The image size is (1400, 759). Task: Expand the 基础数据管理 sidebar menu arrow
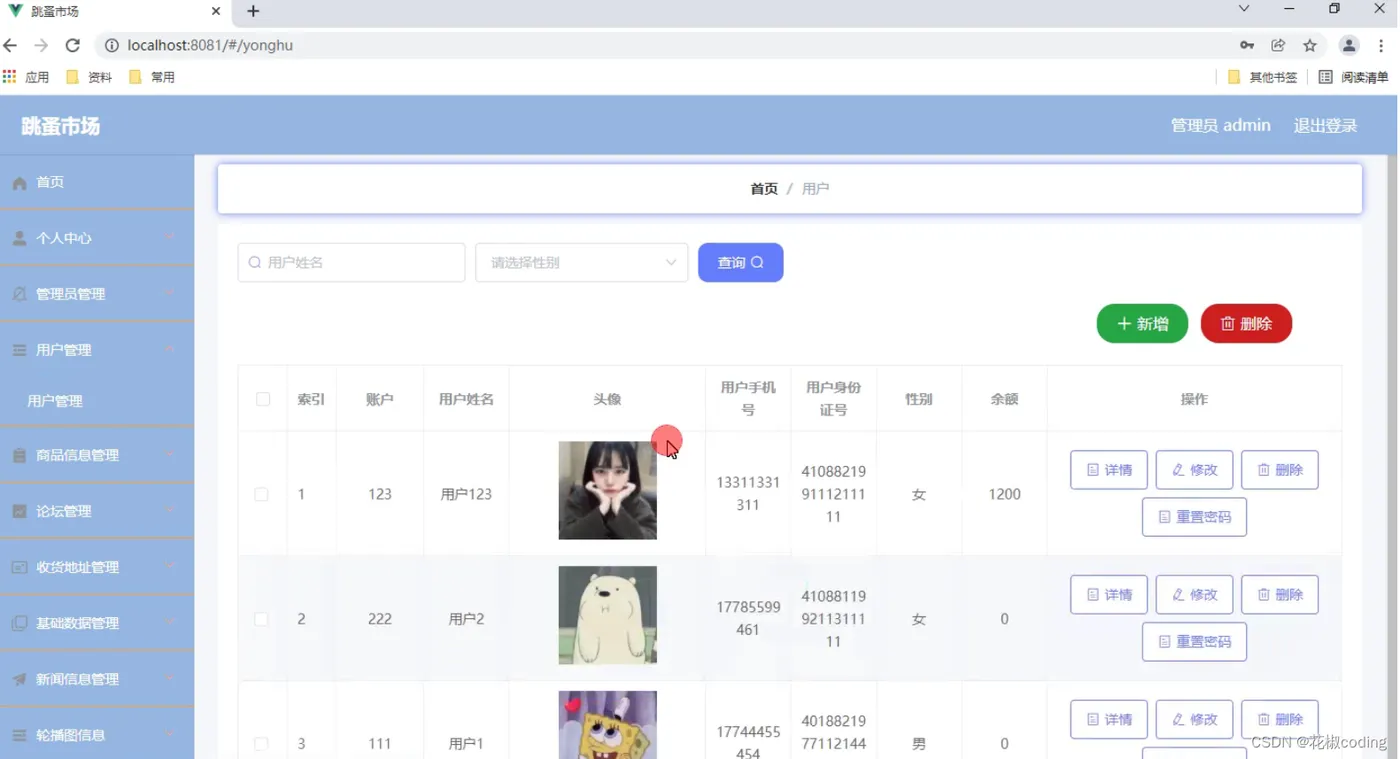(170, 622)
